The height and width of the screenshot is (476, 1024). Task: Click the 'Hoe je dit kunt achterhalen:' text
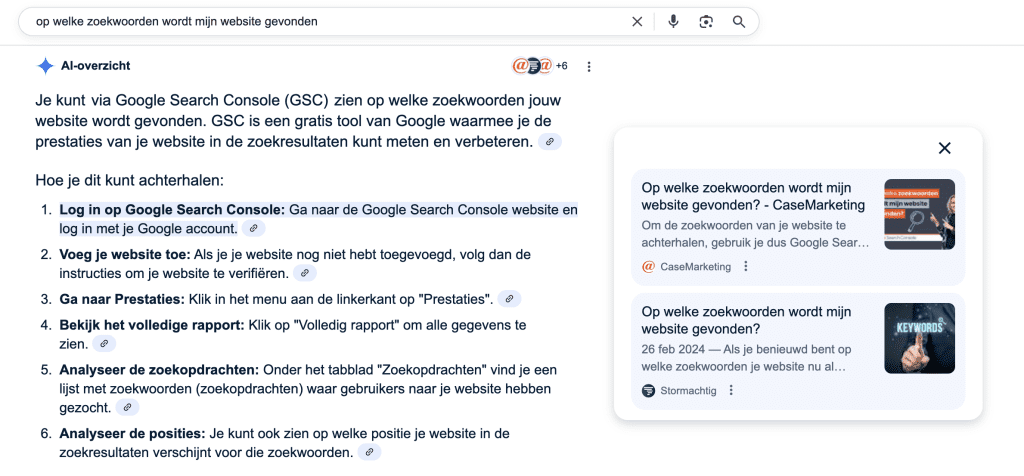coord(130,180)
